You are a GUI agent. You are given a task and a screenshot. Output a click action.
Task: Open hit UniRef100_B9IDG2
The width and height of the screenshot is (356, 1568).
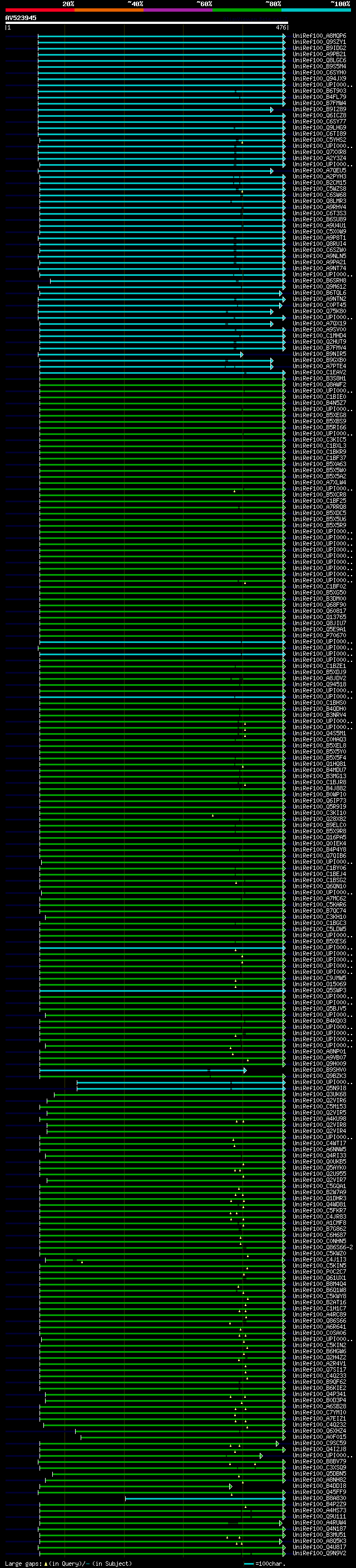(319, 48)
